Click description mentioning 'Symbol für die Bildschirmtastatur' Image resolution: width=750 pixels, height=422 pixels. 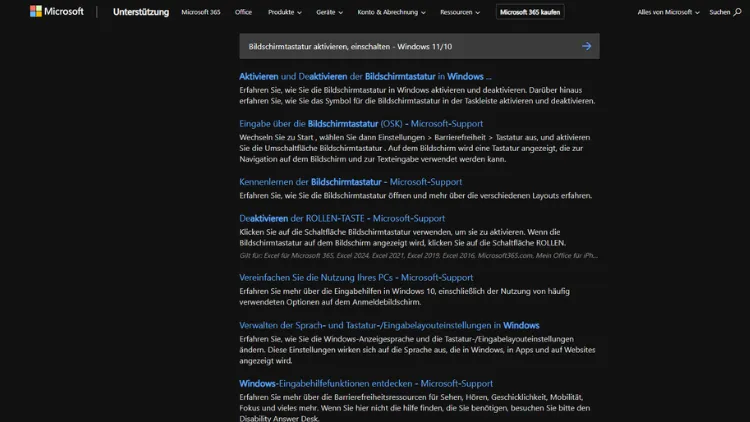[417, 95]
